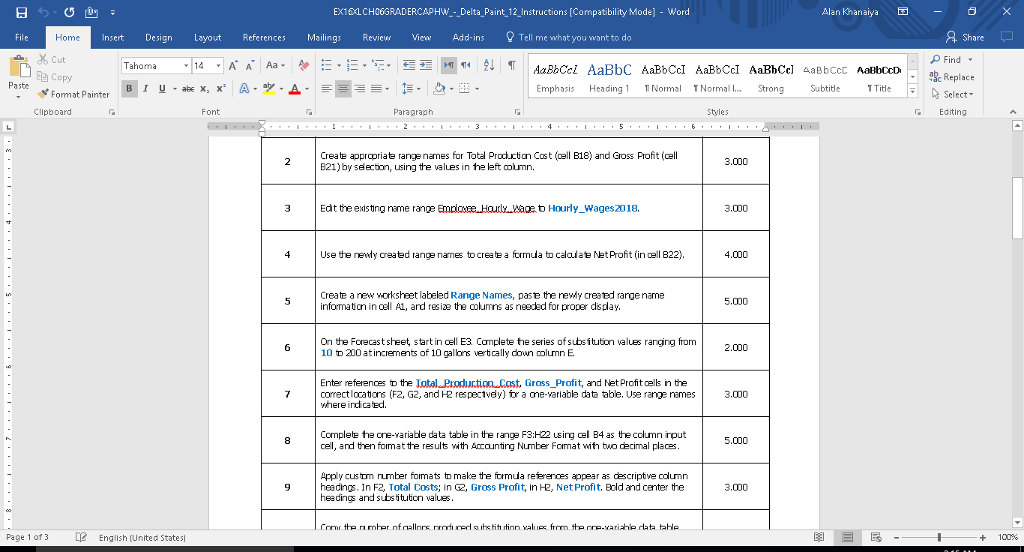Switch to the Mailings tab
Viewport: 1024px width, 552px height.
pyautogui.click(x=325, y=37)
